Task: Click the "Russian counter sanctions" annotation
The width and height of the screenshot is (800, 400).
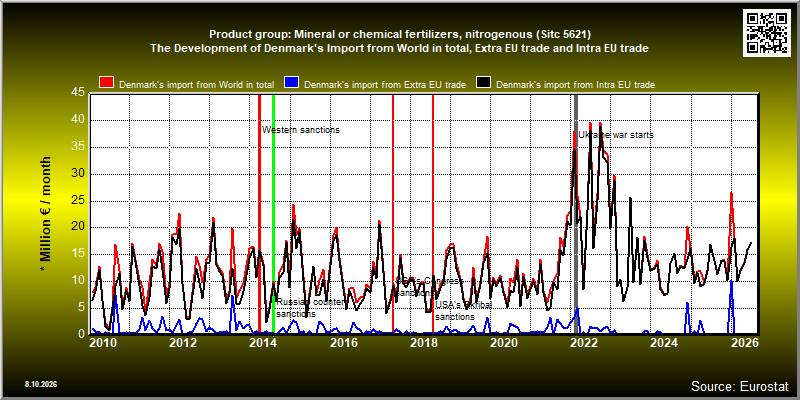Action: pyautogui.click(x=312, y=308)
